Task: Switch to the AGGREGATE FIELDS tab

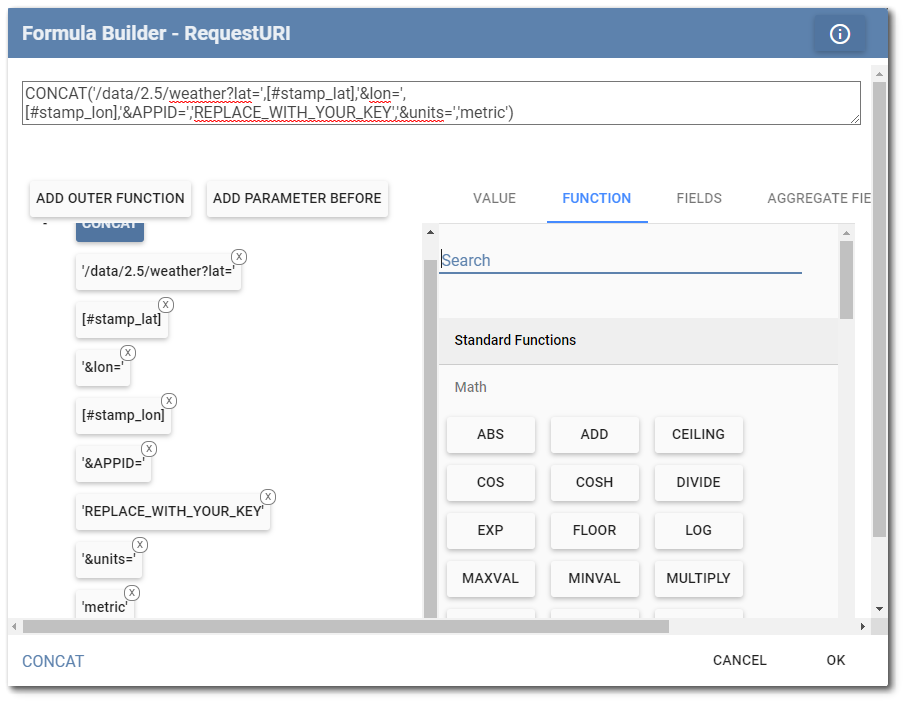Action: click(x=822, y=198)
